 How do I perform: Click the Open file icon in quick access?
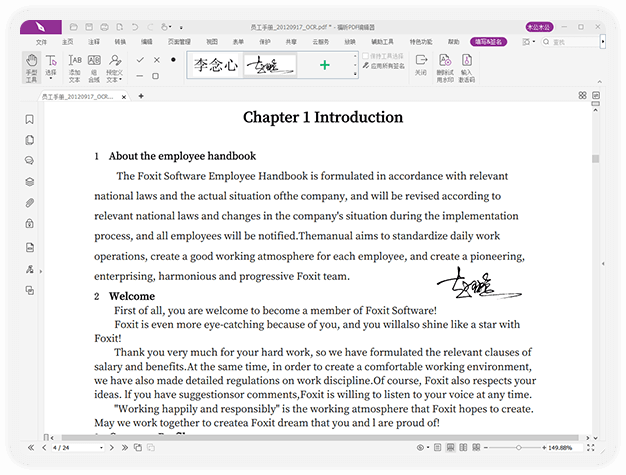(x=73, y=27)
